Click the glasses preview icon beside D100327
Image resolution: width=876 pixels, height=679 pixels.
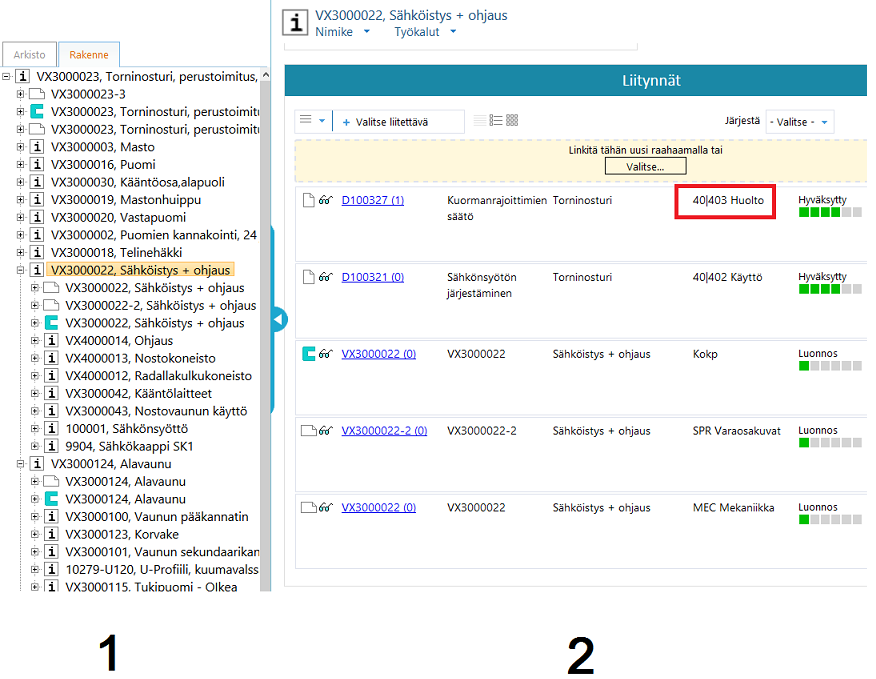coord(325,201)
